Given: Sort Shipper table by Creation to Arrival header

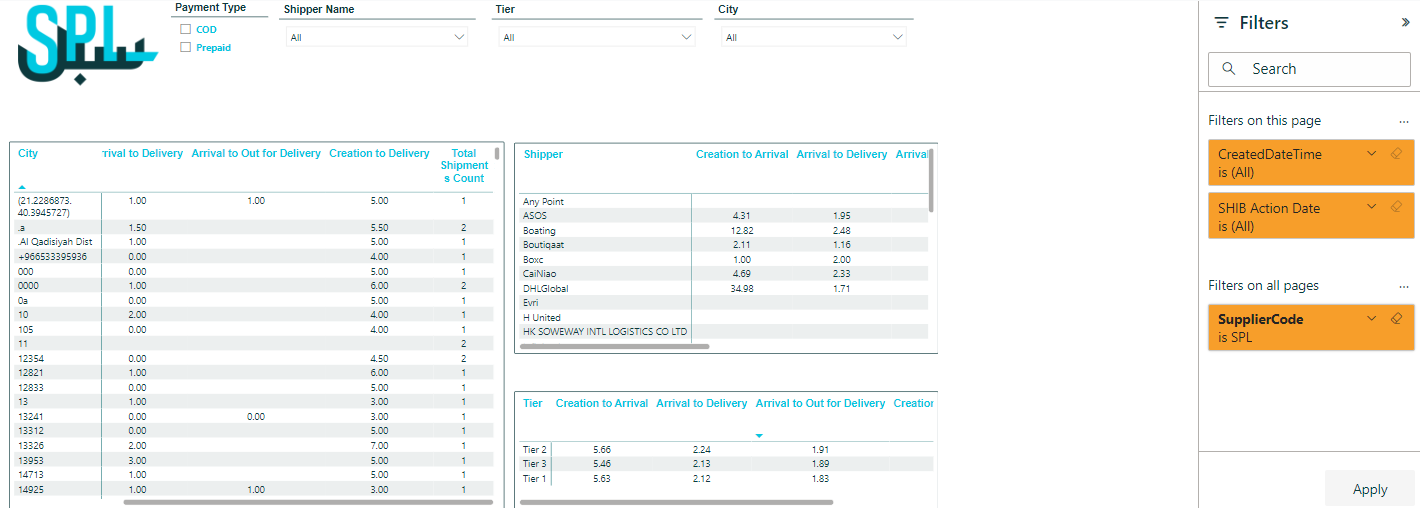Looking at the screenshot, I should 742,154.
